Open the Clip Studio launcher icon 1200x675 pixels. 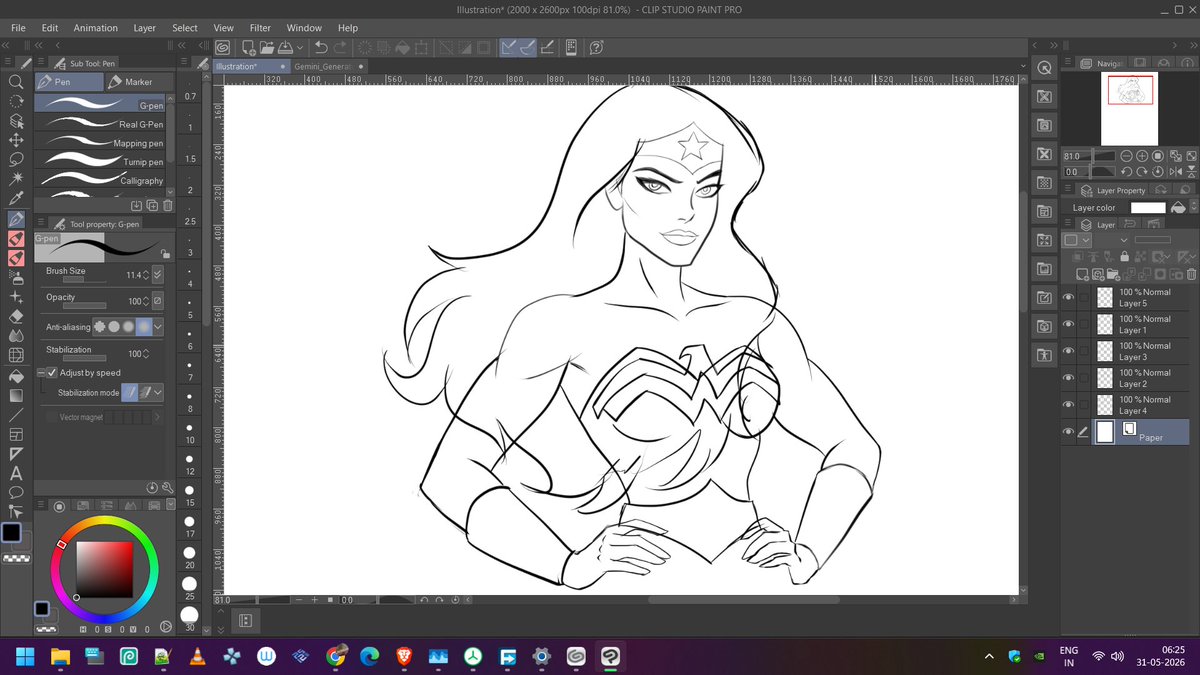click(x=222, y=47)
